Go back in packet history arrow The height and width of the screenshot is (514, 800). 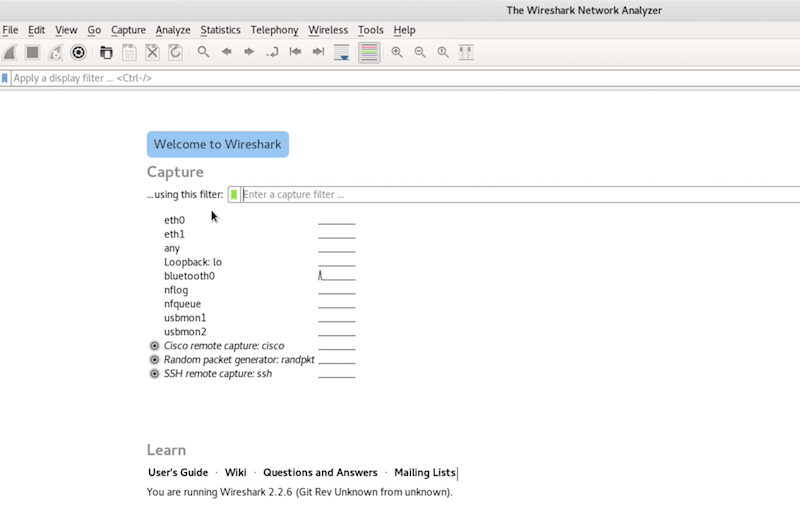[x=227, y=52]
